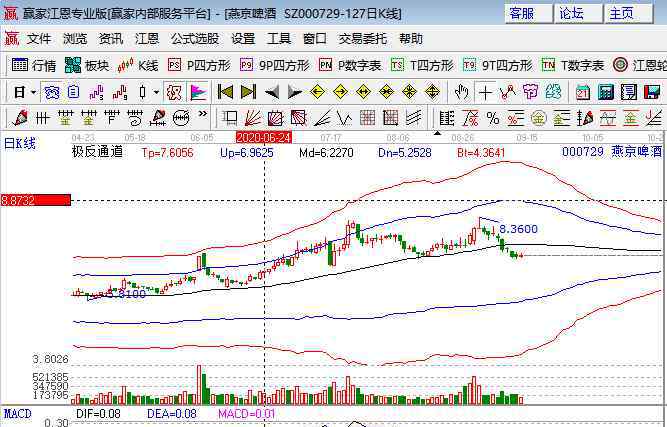Select the hand pan tool

point(461,92)
